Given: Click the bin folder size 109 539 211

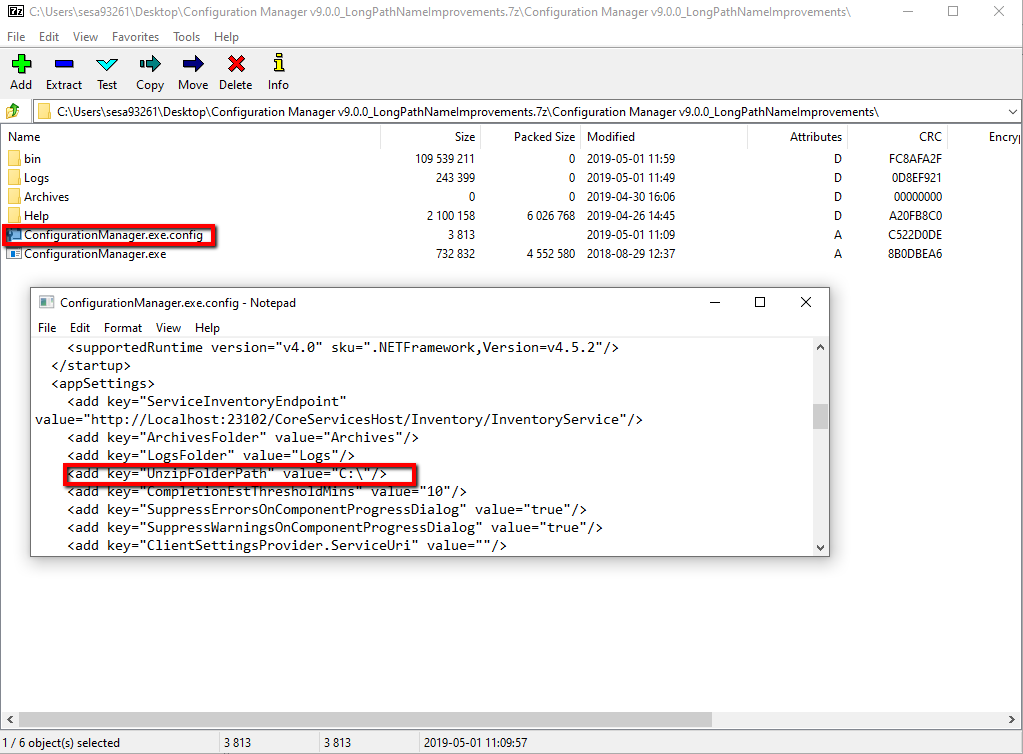Looking at the screenshot, I should point(445,158).
